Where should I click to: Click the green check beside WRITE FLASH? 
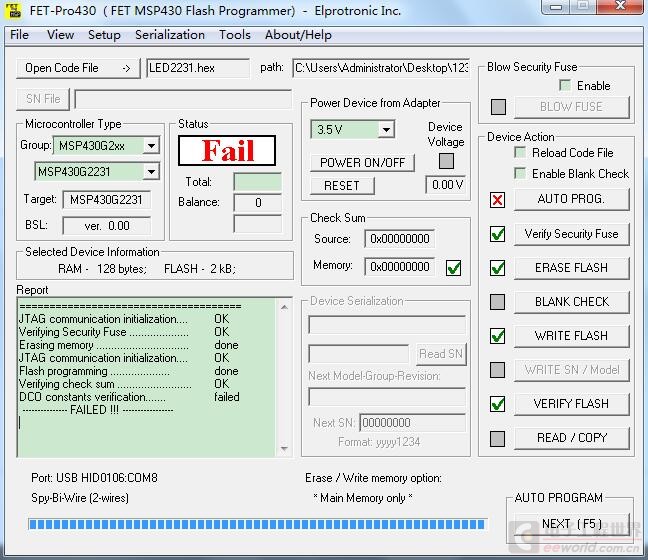click(x=497, y=336)
